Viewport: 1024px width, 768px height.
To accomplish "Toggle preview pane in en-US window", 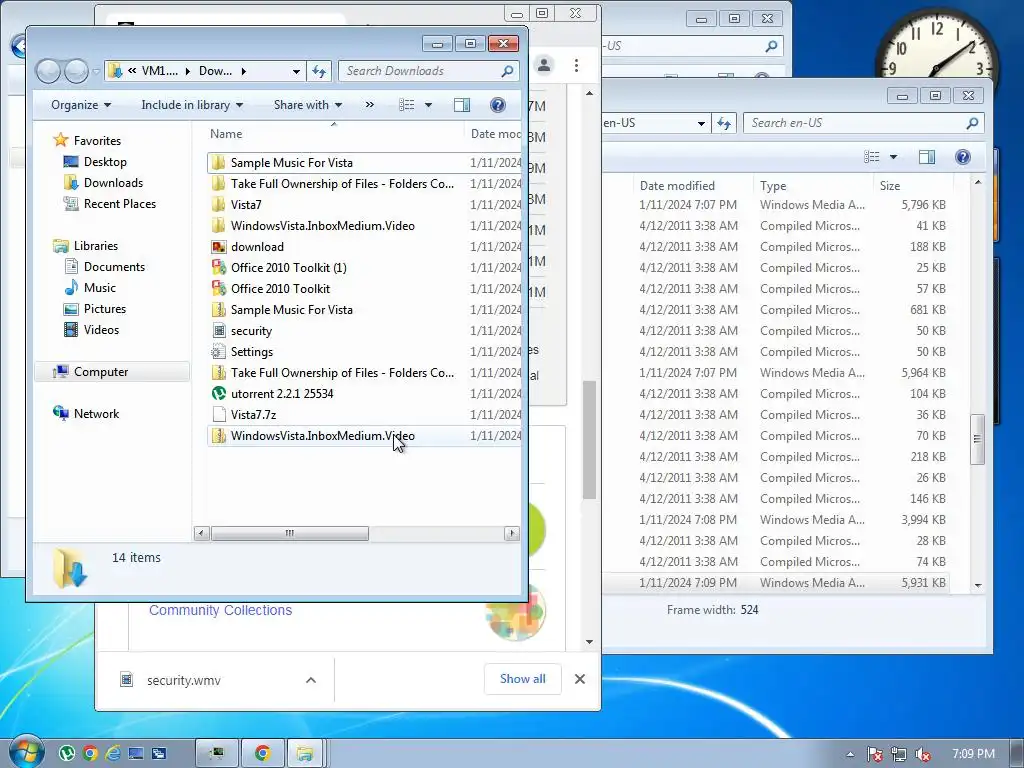I will coord(927,157).
